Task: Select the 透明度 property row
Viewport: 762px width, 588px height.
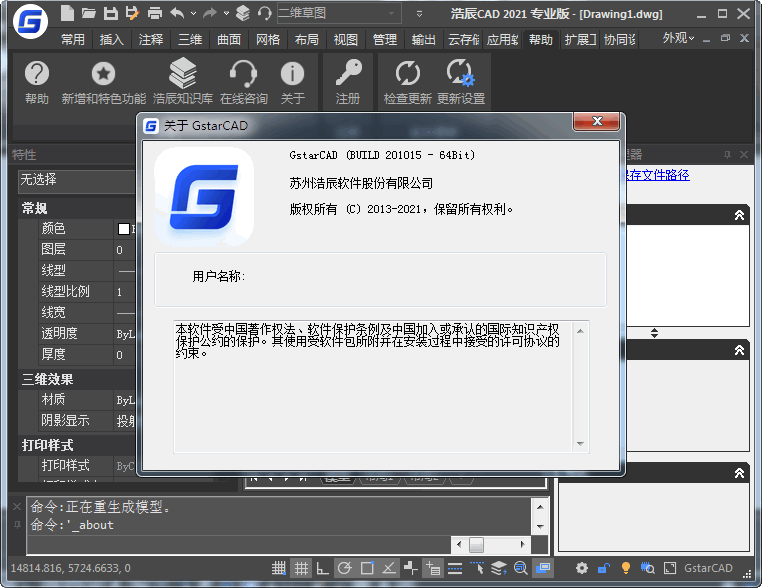Action: click(x=78, y=334)
